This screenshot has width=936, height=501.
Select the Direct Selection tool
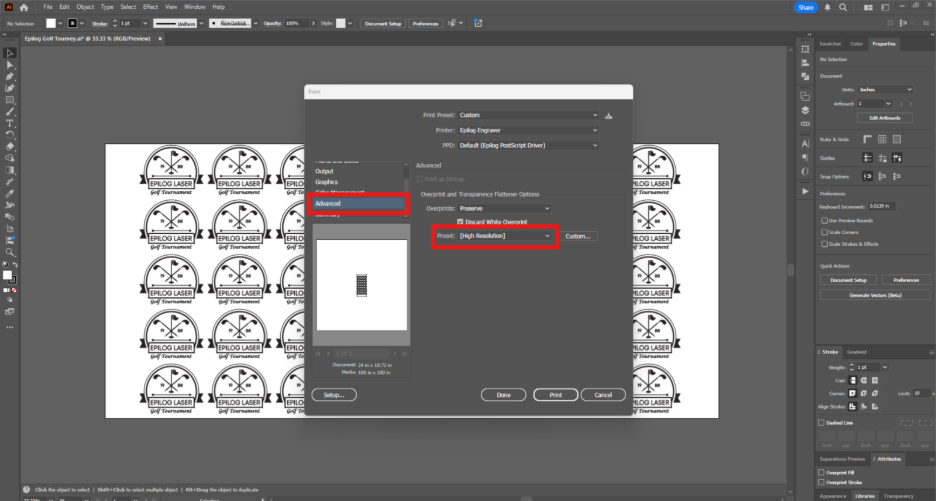click(x=10, y=64)
